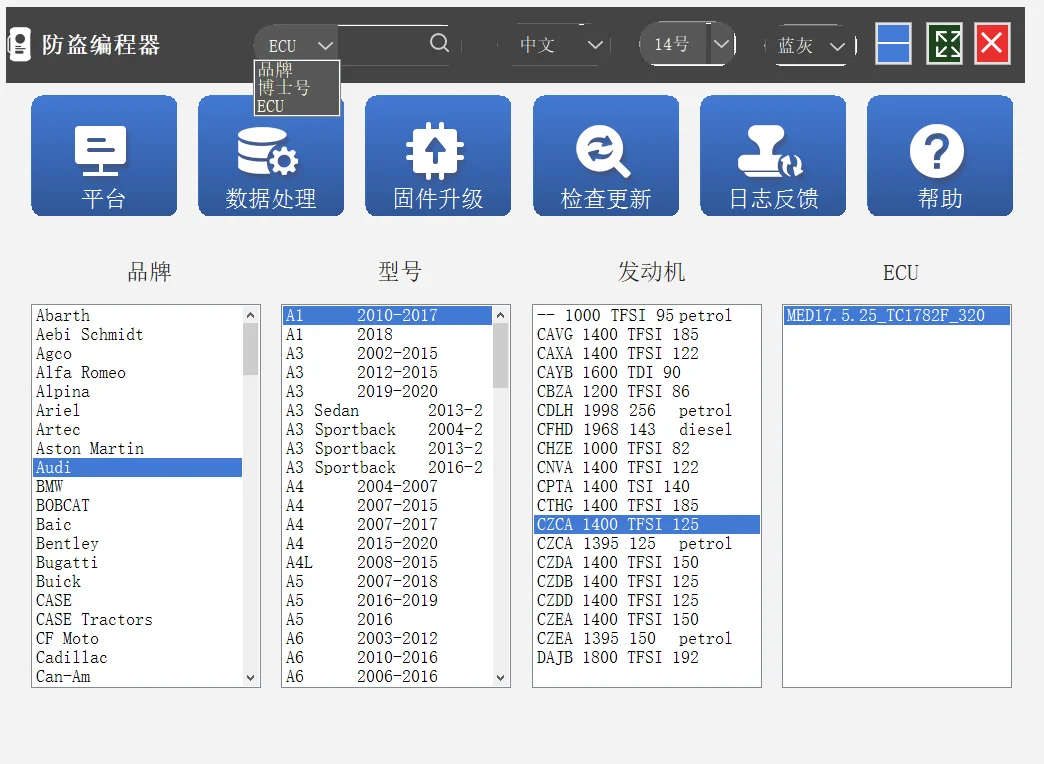Open the 中文 language dropdown

pos(560,45)
